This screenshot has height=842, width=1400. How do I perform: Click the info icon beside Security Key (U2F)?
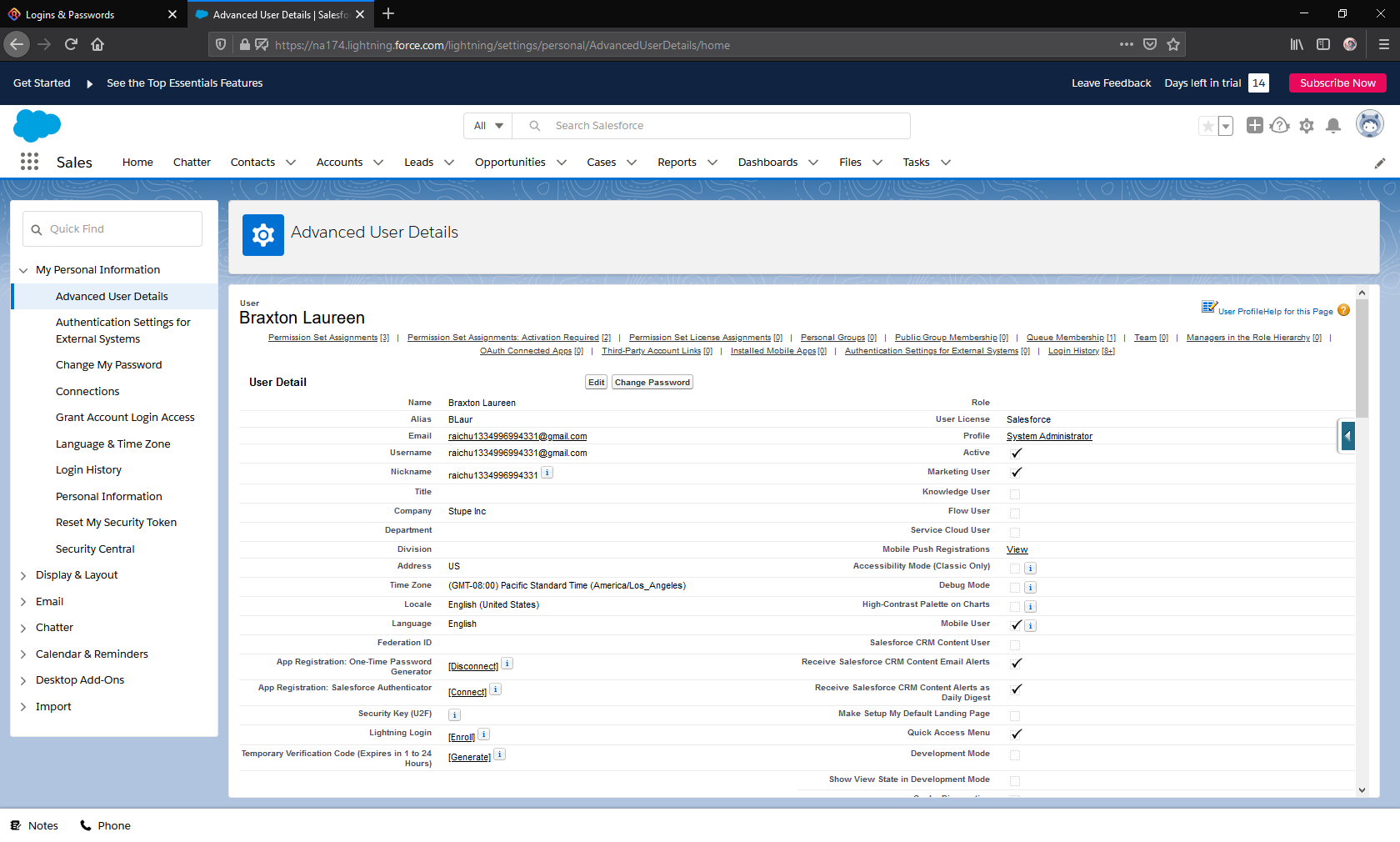[454, 715]
